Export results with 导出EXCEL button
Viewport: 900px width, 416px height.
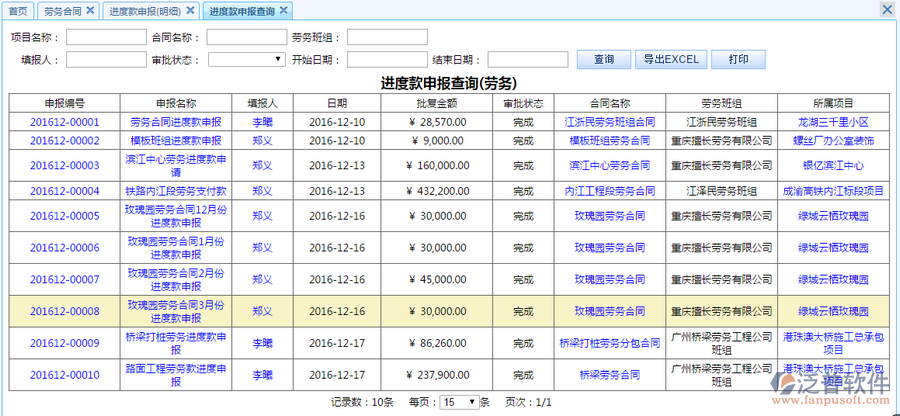coord(670,59)
